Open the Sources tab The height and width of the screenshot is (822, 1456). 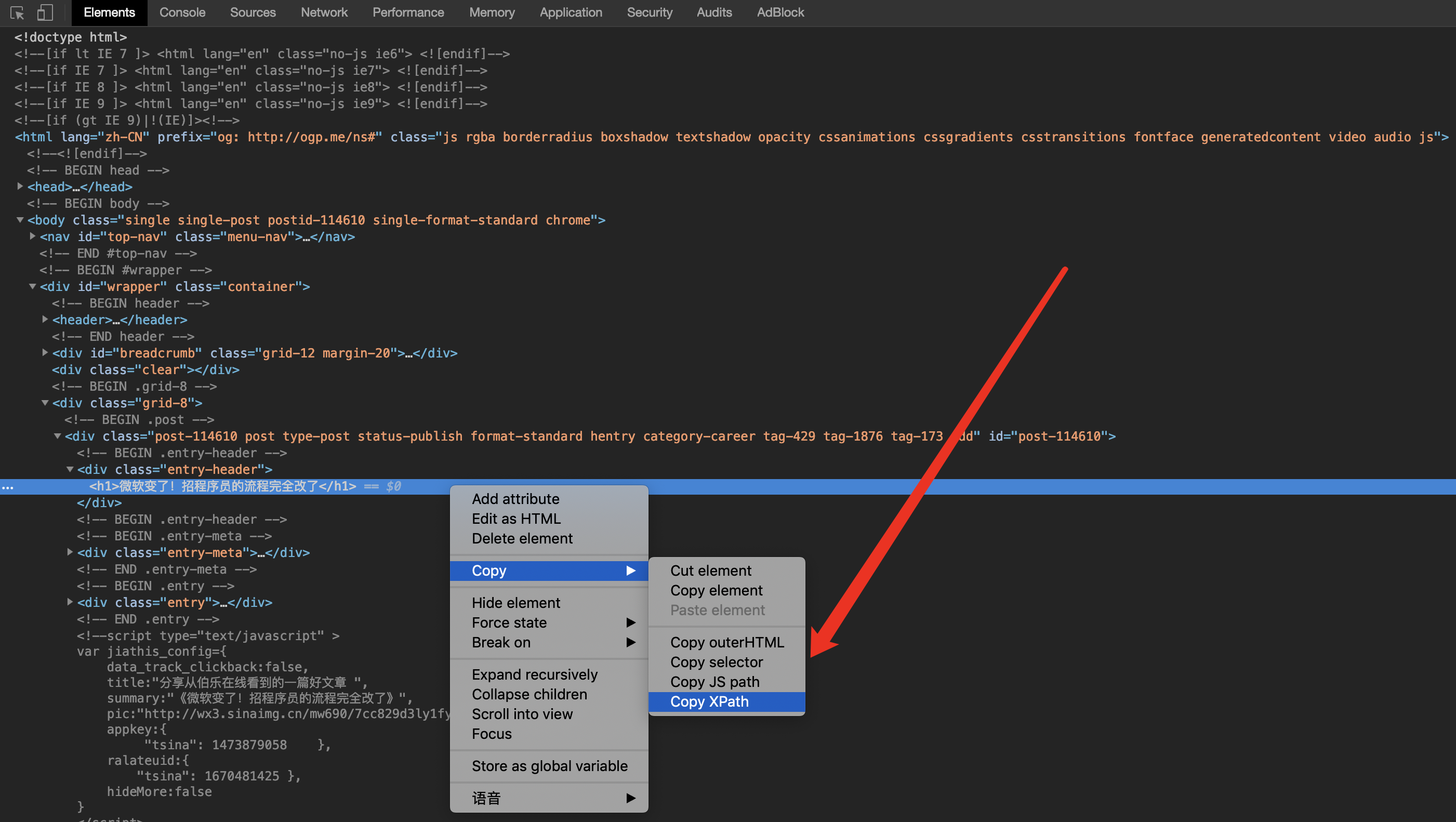tap(253, 12)
